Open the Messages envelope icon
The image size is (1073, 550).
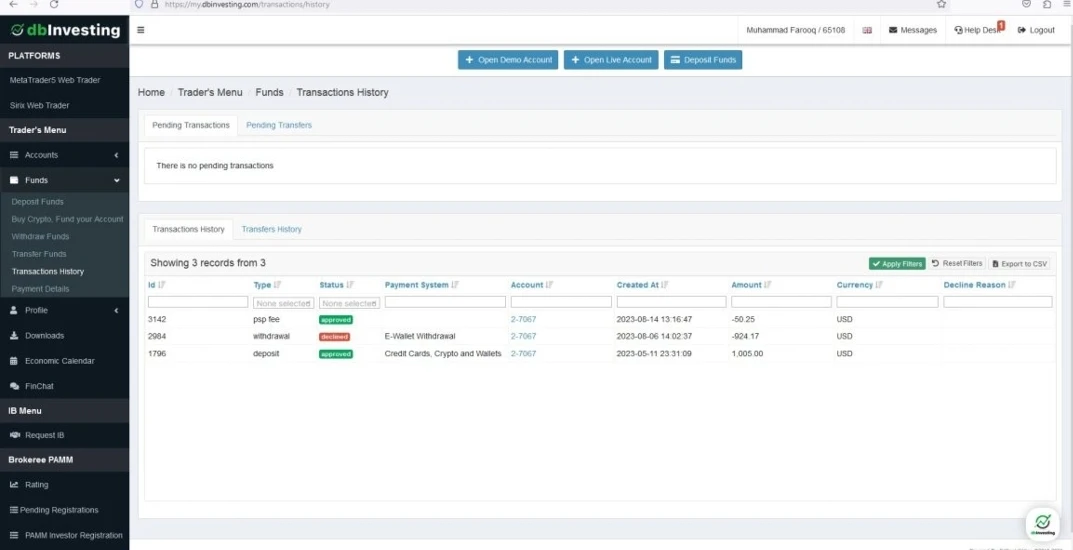click(x=893, y=30)
